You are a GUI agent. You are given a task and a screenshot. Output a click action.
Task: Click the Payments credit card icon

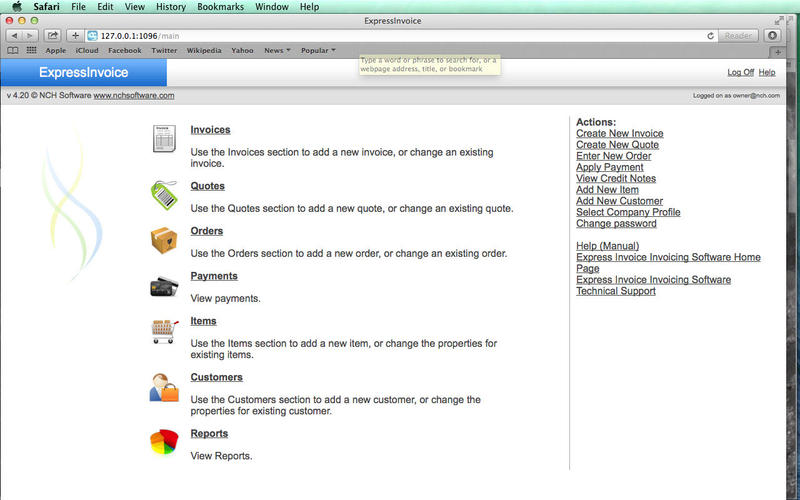coord(164,287)
